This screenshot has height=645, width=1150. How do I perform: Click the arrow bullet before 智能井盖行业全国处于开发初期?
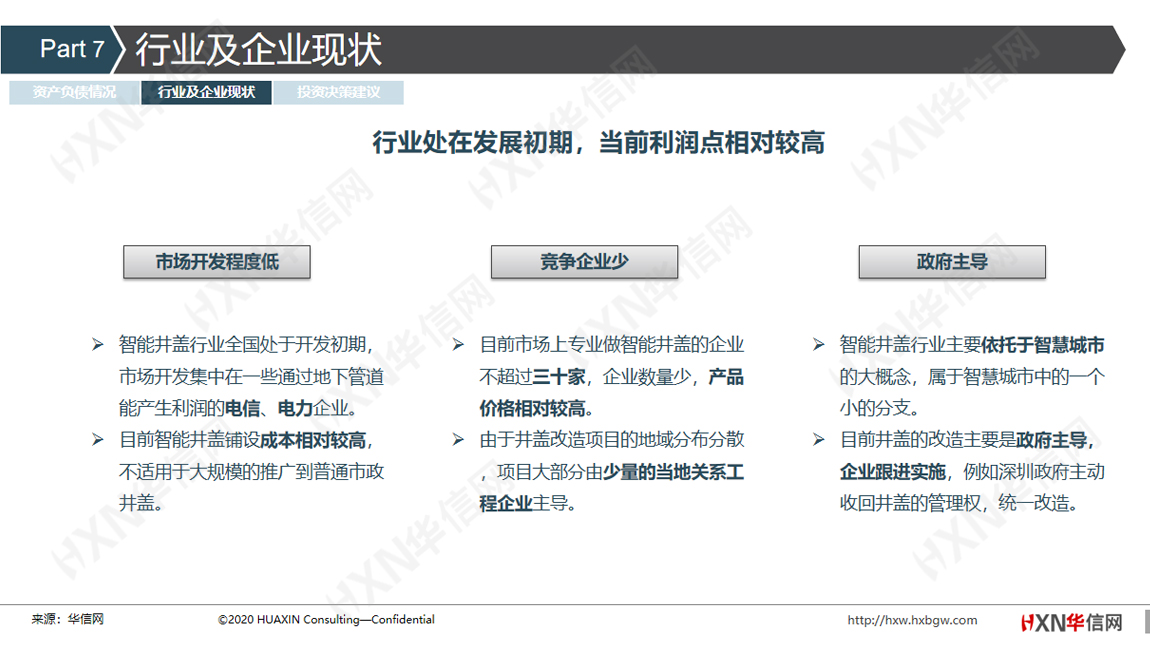(x=98, y=344)
